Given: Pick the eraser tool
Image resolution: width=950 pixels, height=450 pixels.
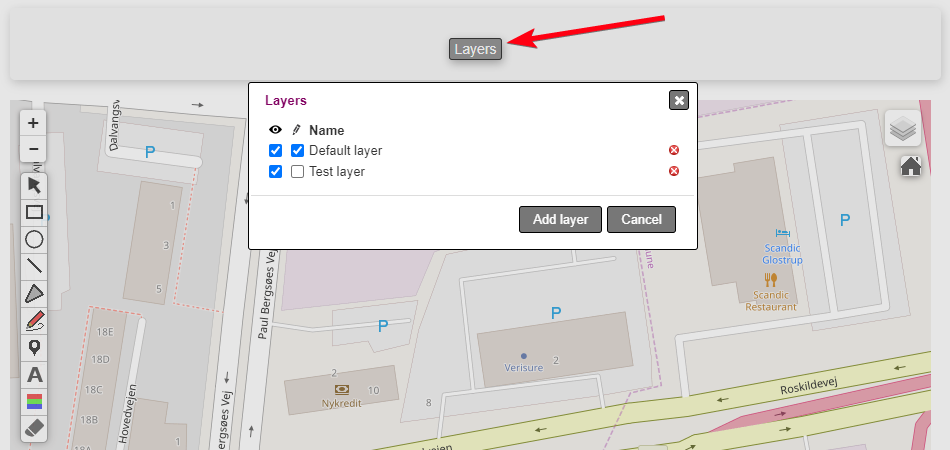Looking at the screenshot, I should click(34, 428).
